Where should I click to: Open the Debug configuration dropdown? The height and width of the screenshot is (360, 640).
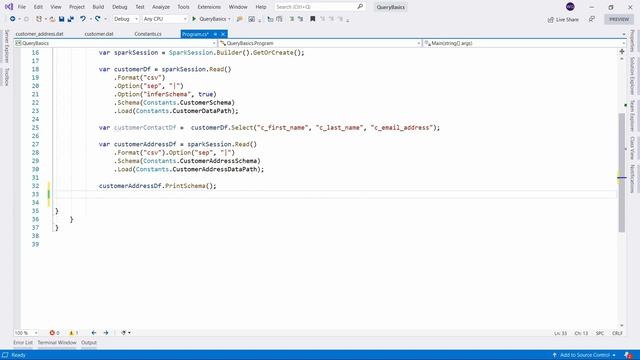click(x=126, y=19)
